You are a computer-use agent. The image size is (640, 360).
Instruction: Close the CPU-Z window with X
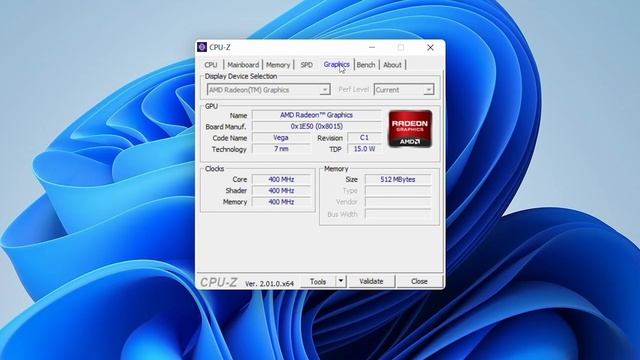430,47
